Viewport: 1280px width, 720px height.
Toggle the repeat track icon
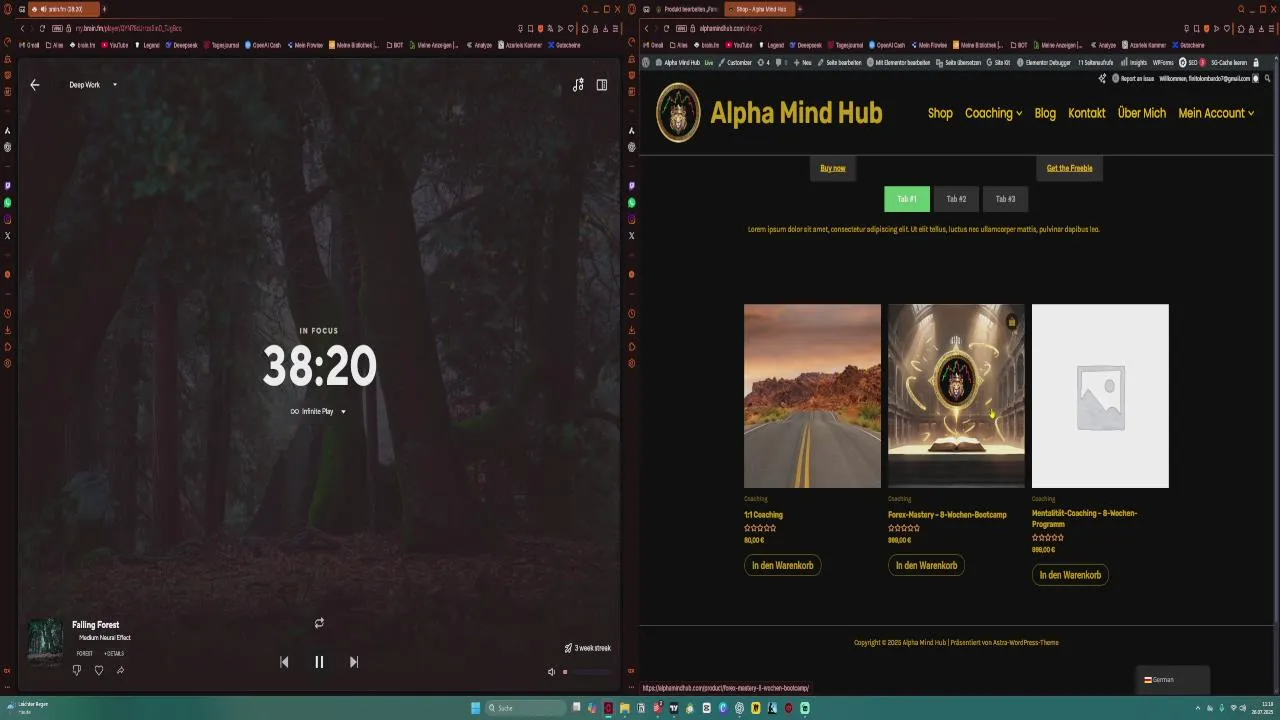point(319,623)
